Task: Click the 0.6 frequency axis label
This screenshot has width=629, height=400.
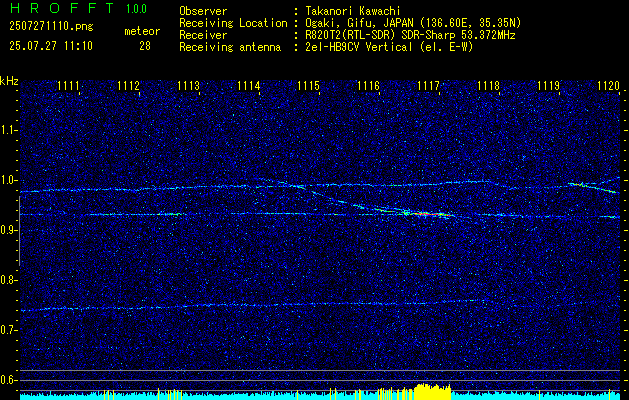Action: pos(8,380)
